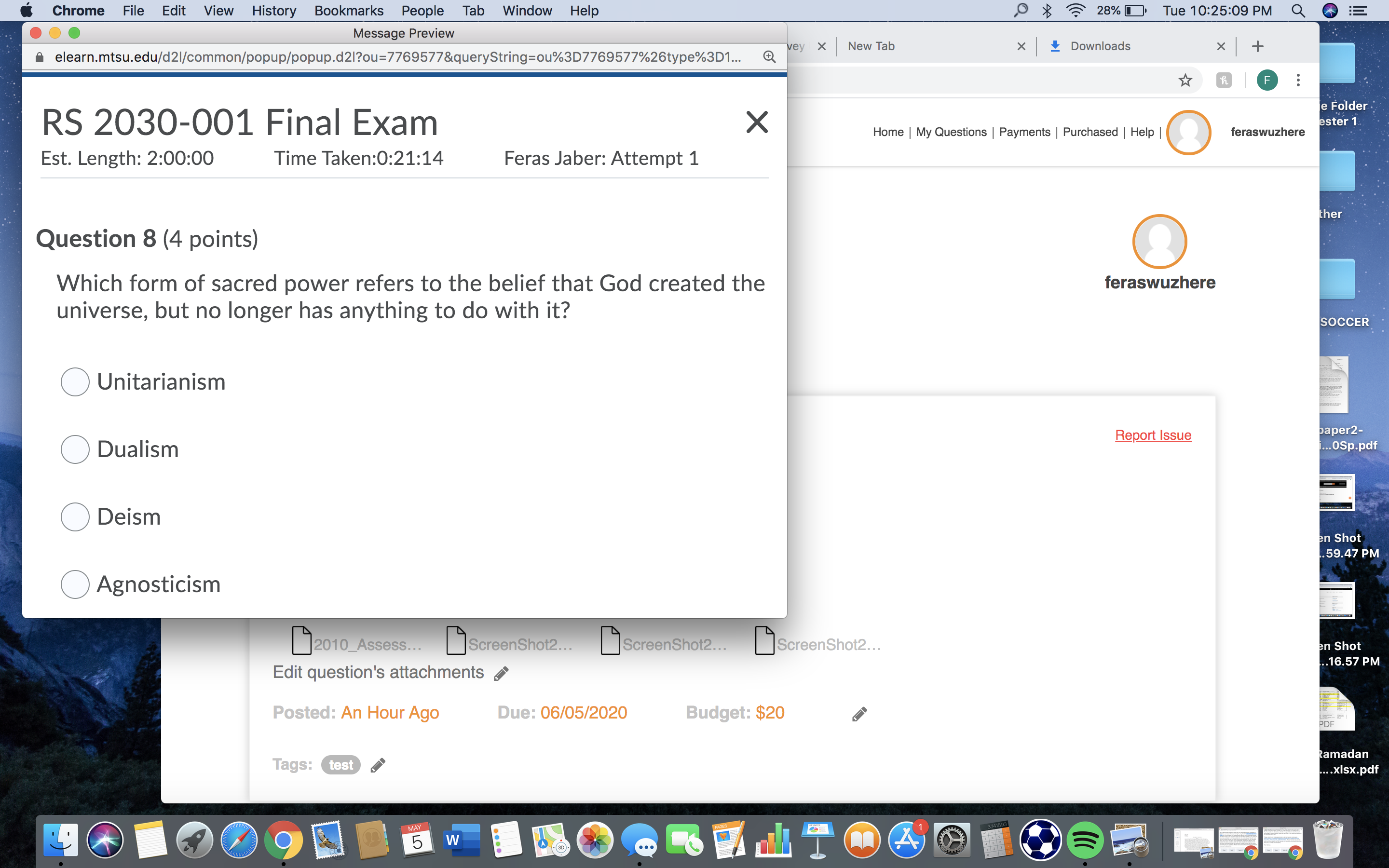Open Home link in site navigation
Viewport: 1389px width, 868px height.
click(x=888, y=132)
